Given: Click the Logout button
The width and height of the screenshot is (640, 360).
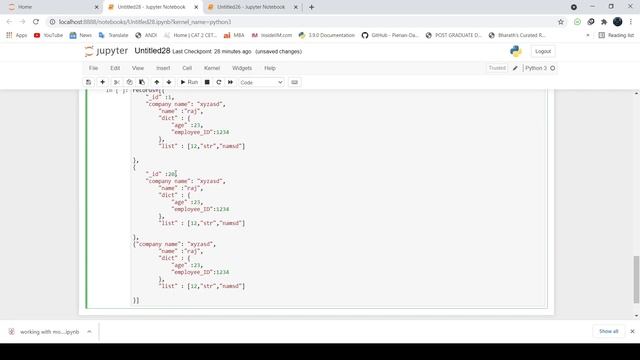Looking at the screenshot, I should (x=543, y=51).
